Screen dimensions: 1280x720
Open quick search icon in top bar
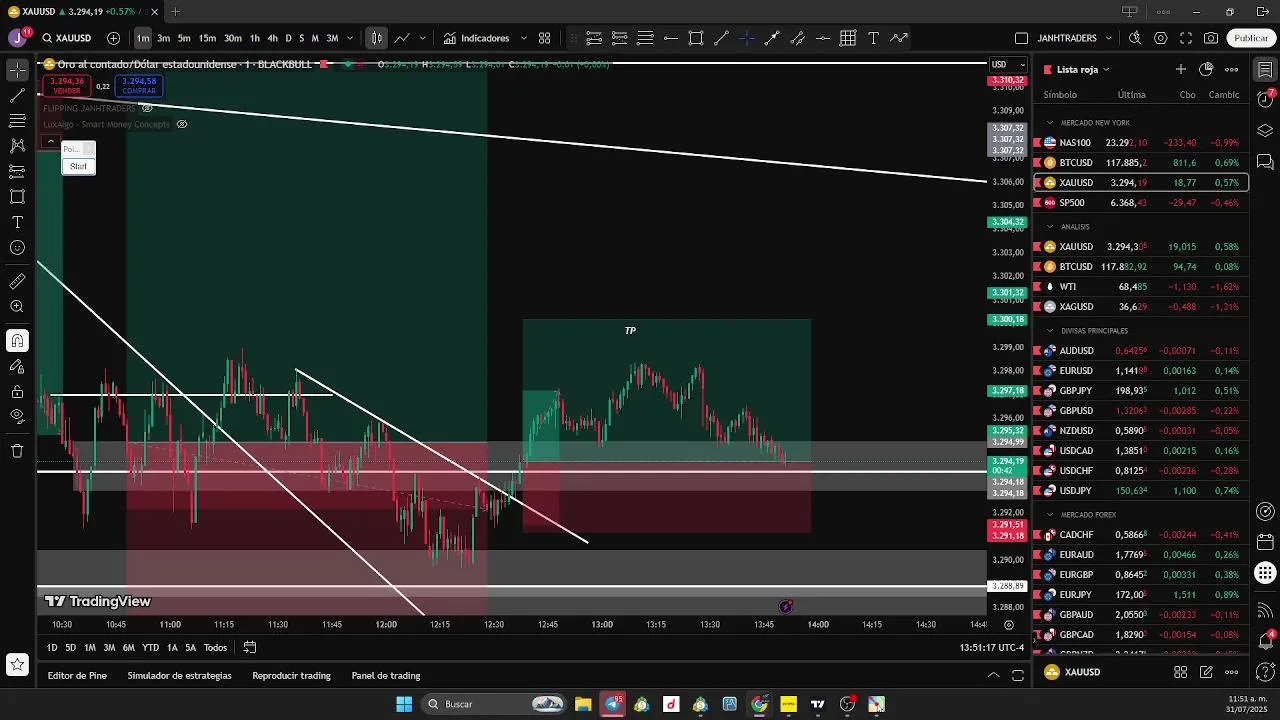pyautogui.click(x=1135, y=38)
